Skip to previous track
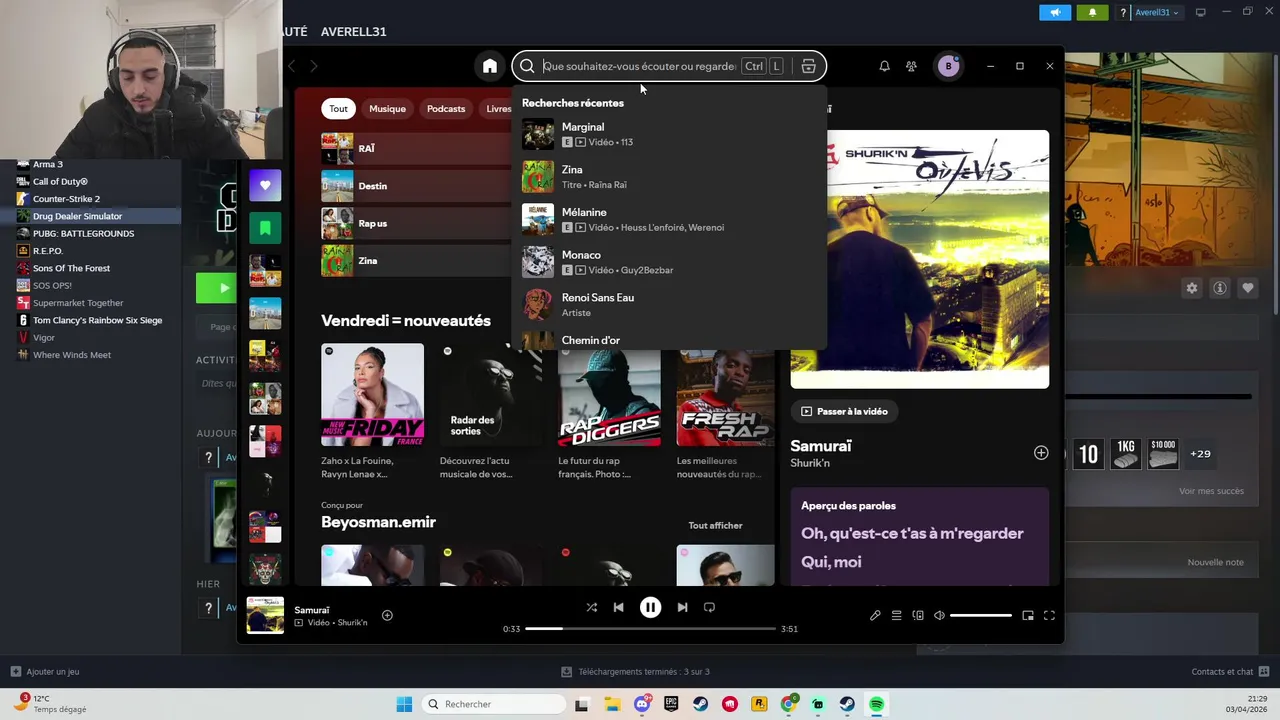 [618, 607]
